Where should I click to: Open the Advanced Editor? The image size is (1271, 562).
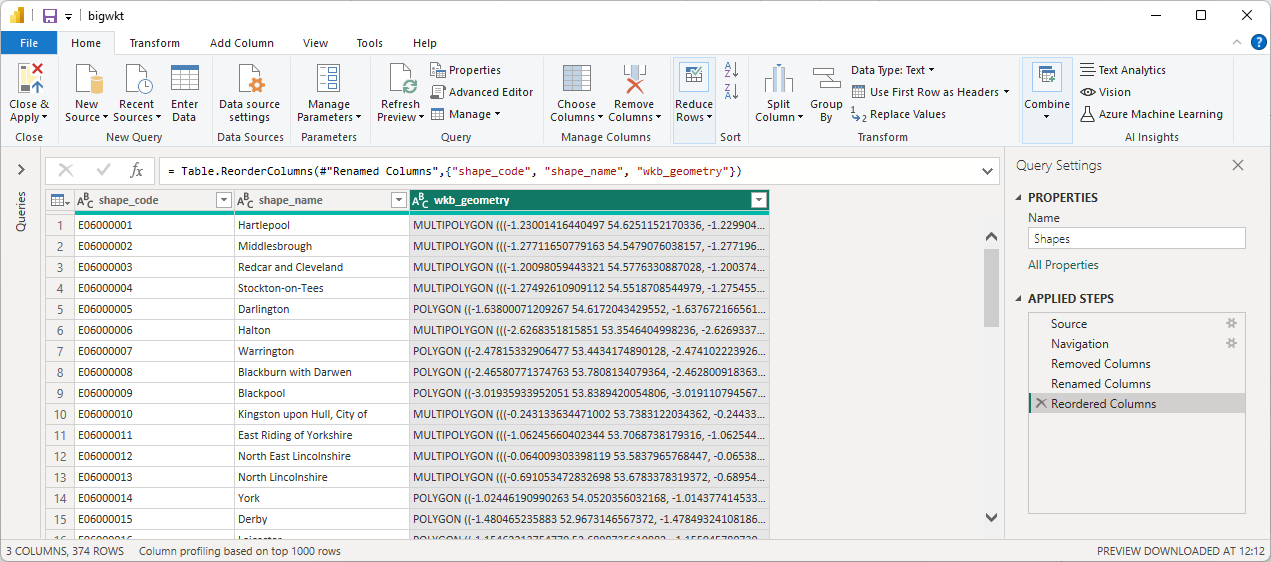point(482,92)
